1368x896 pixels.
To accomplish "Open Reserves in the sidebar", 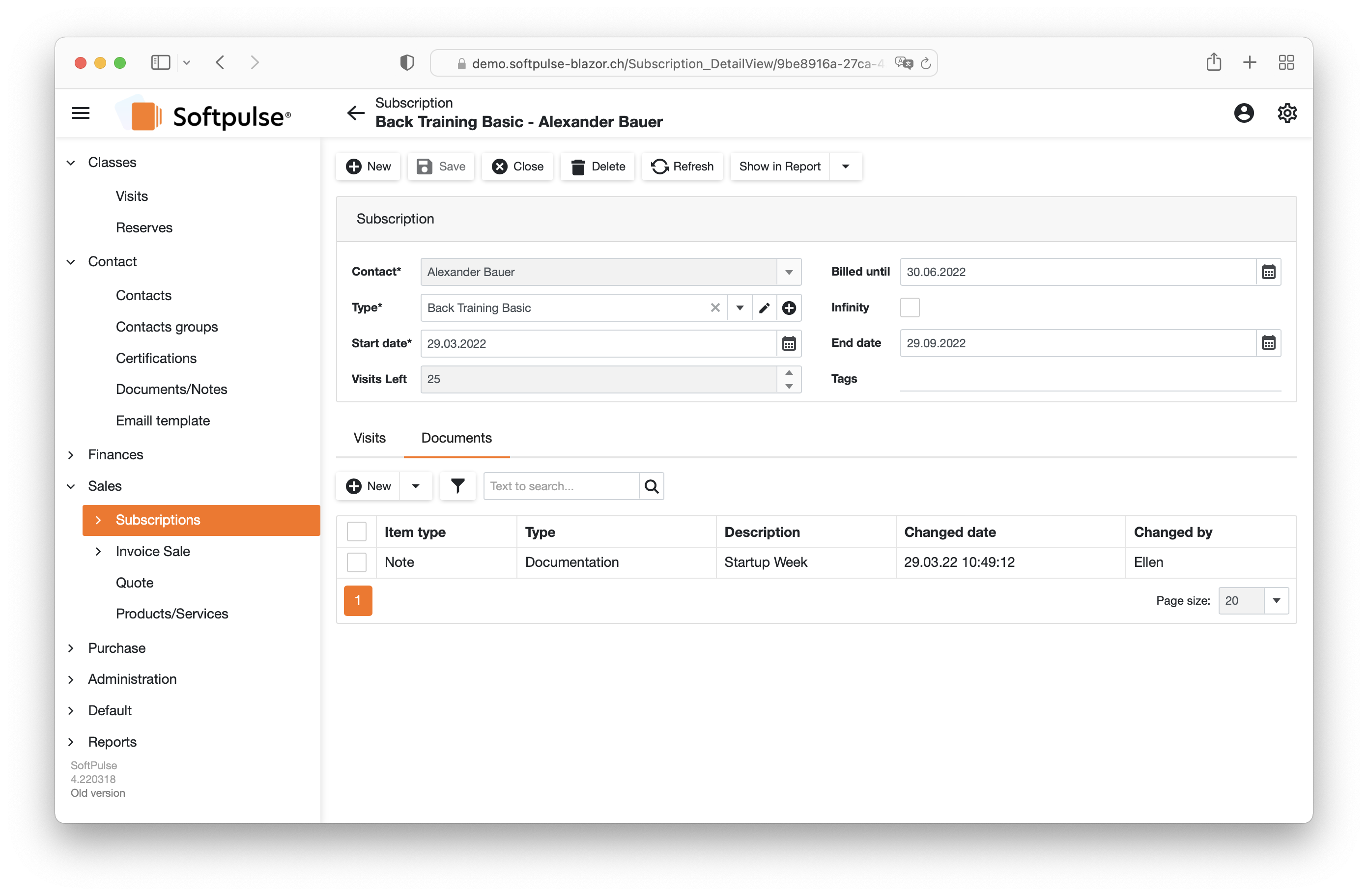I will (x=143, y=227).
